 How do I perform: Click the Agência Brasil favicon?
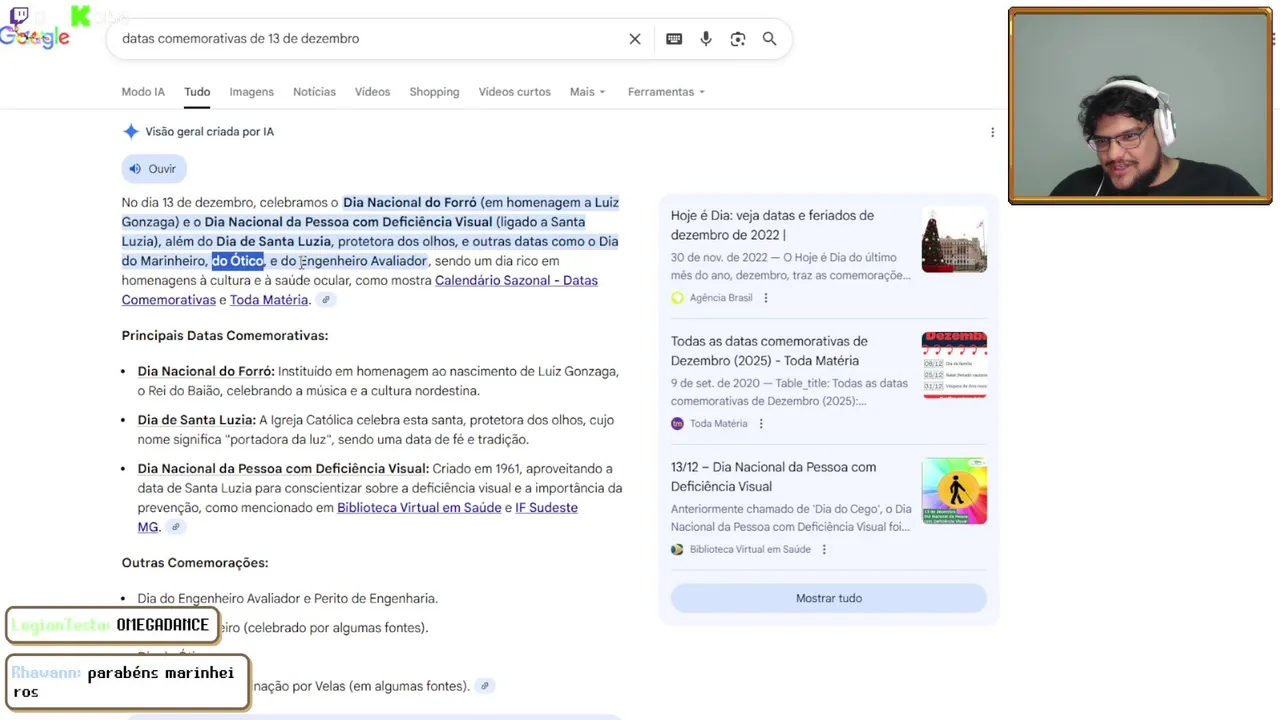(677, 298)
